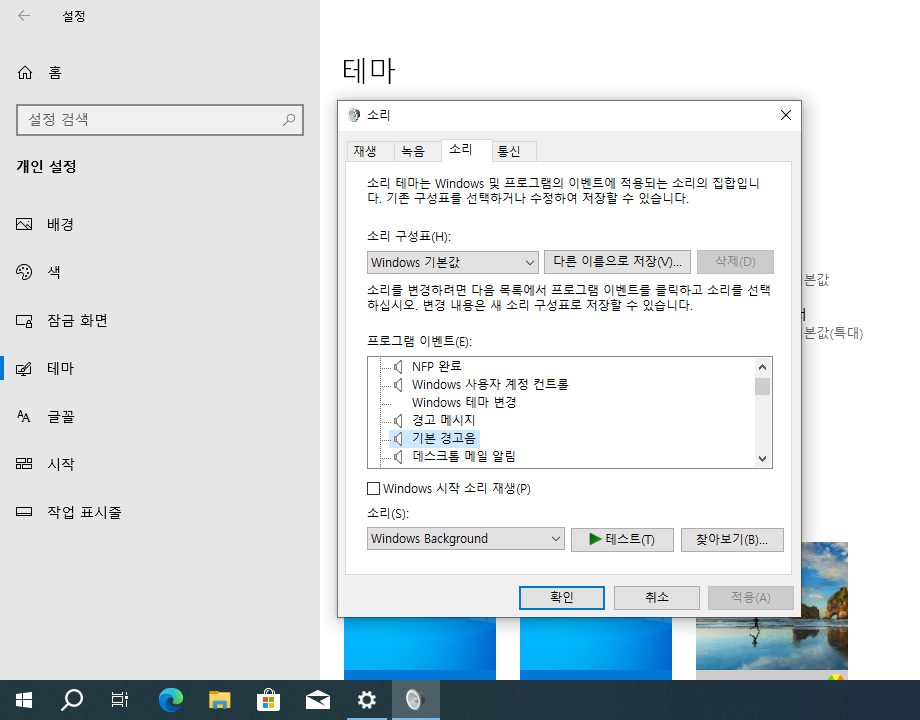Select Windows 테마 변경 event
Image resolution: width=920 pixels, height=720 pixels.
[464, 403]
